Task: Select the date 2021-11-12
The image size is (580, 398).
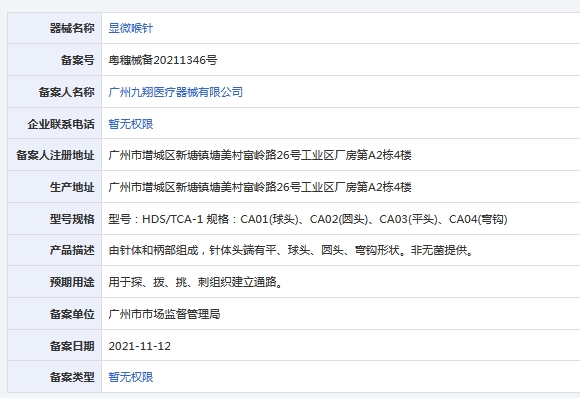Action: 139,346
